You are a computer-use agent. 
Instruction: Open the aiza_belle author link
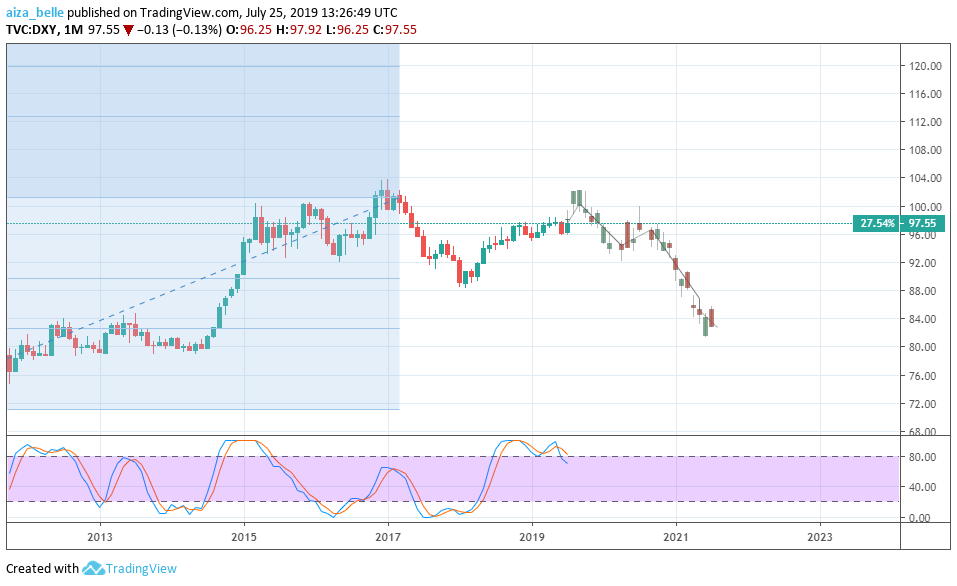(35, 12)
